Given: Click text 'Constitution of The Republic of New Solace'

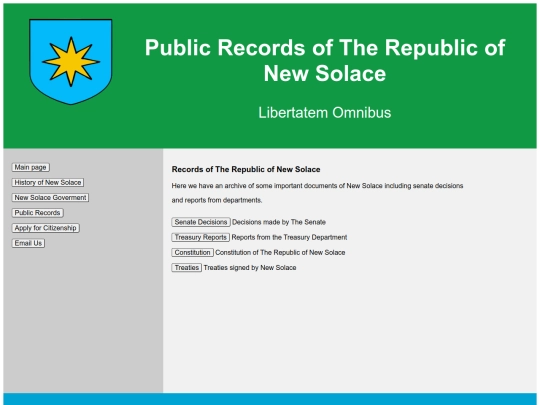Looking at the screenshot, I should [x=280, y=252].
